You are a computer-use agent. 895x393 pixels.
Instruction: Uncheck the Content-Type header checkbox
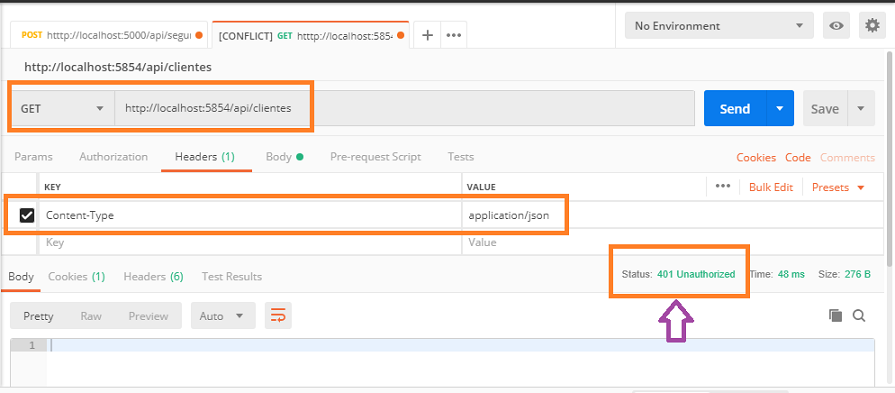pyautogui.click(x=27, y=215)
